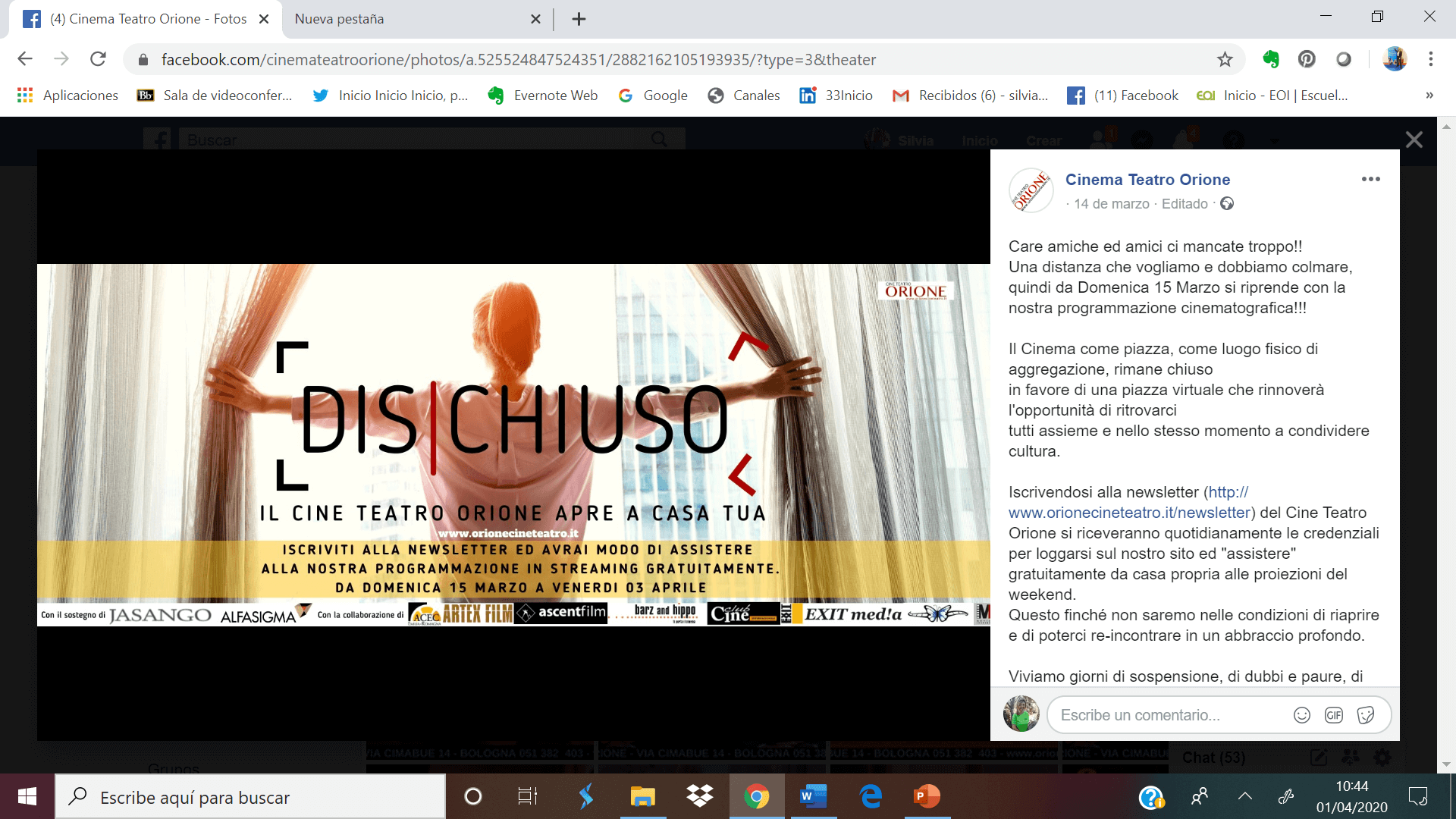Open the (11) Facebook bookmark
This screenshot has height=819, width=1456.
click(x=1123, y=96)
